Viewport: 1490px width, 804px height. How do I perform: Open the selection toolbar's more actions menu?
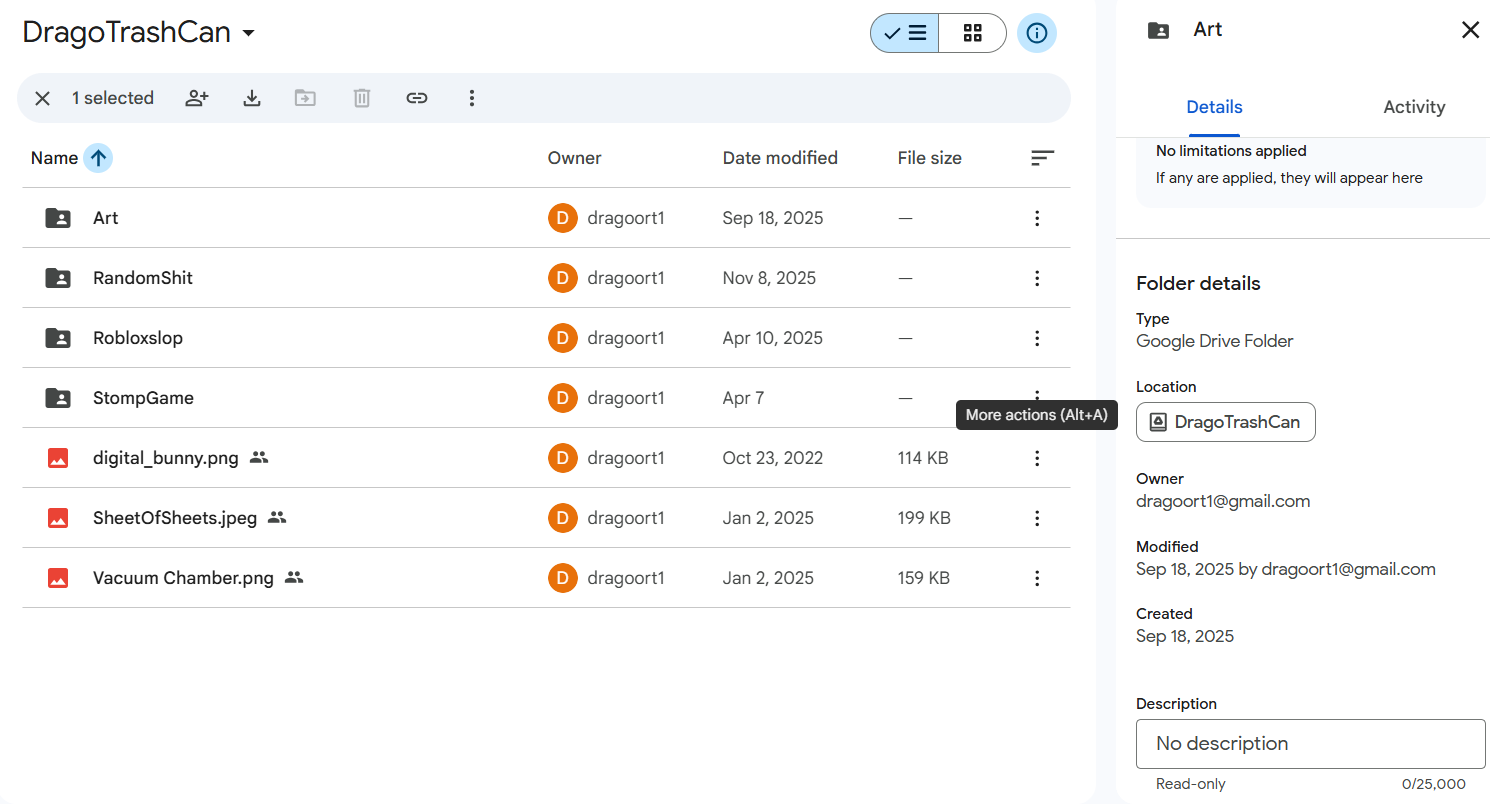point(472,98)
